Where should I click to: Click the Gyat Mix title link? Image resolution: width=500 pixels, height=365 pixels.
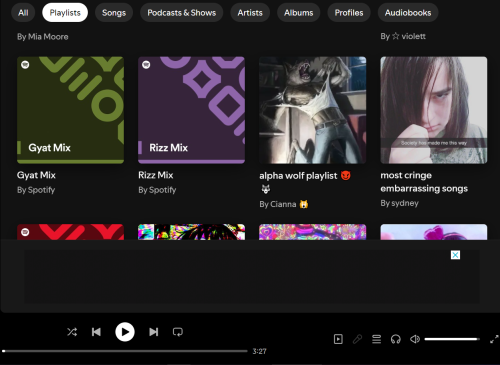click(x=36, y=175)
